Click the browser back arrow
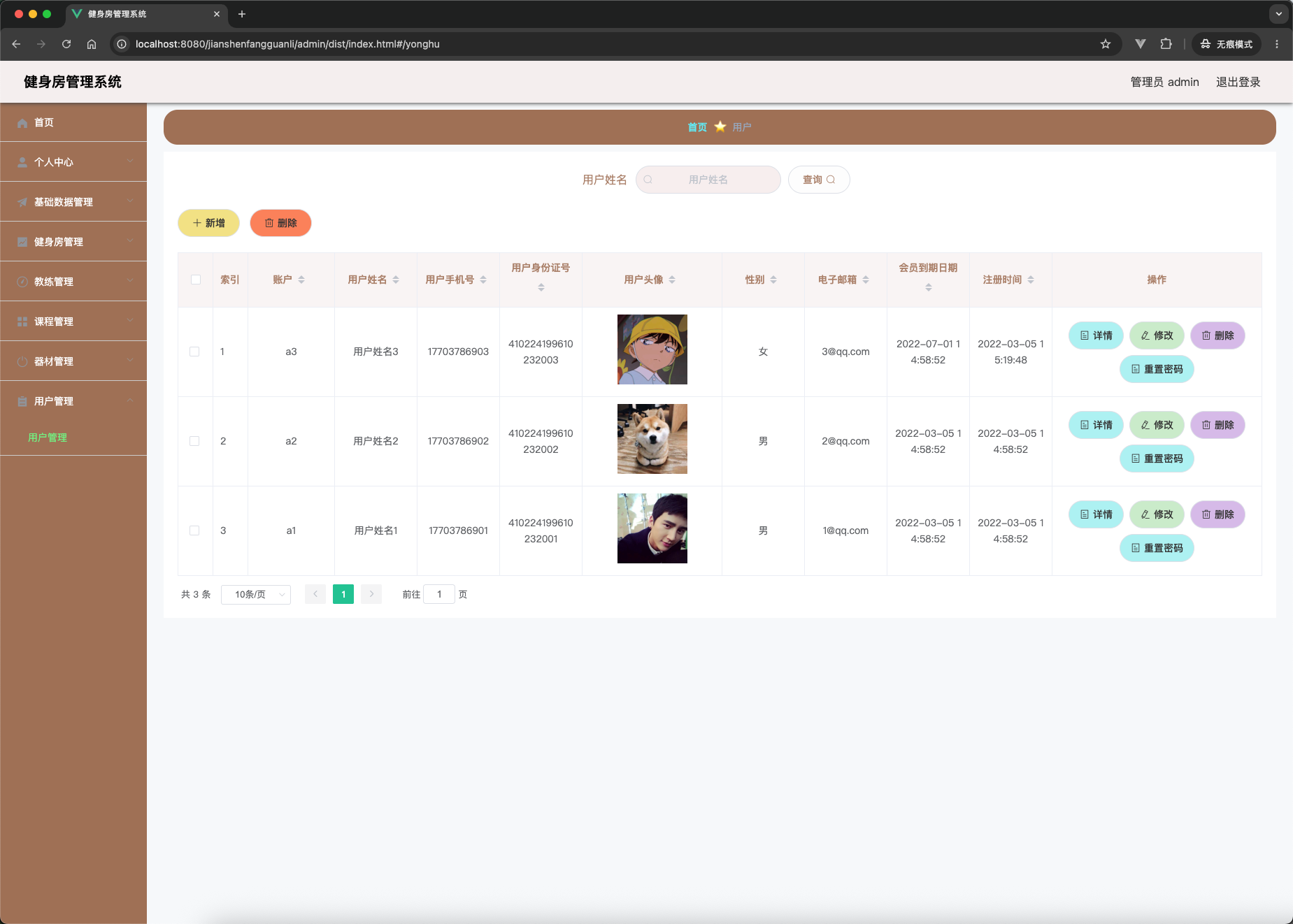1293x924 pixels. (16, 44)
